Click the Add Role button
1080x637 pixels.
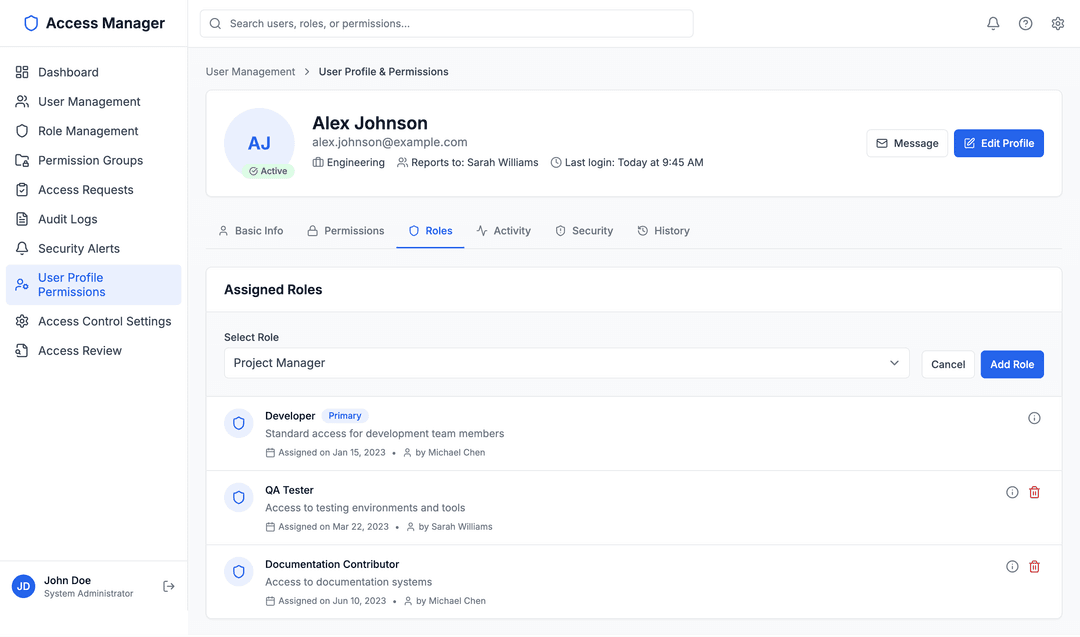click(x=1011, y=364)
